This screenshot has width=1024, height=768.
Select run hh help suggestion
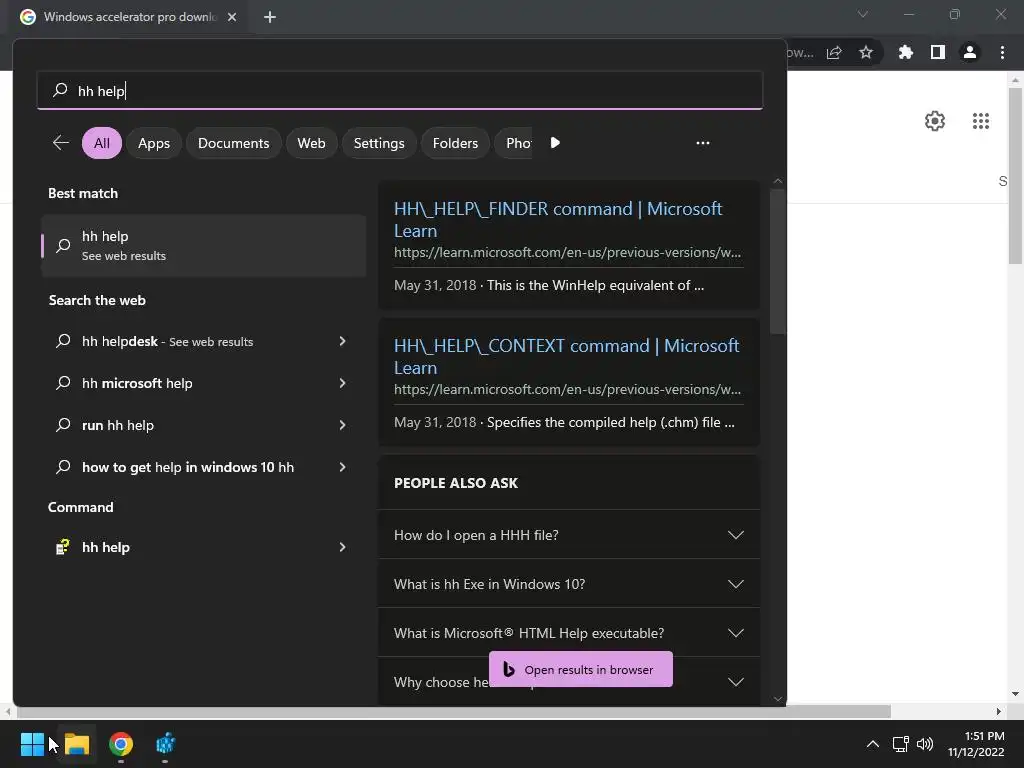click(x=118, y=425)
